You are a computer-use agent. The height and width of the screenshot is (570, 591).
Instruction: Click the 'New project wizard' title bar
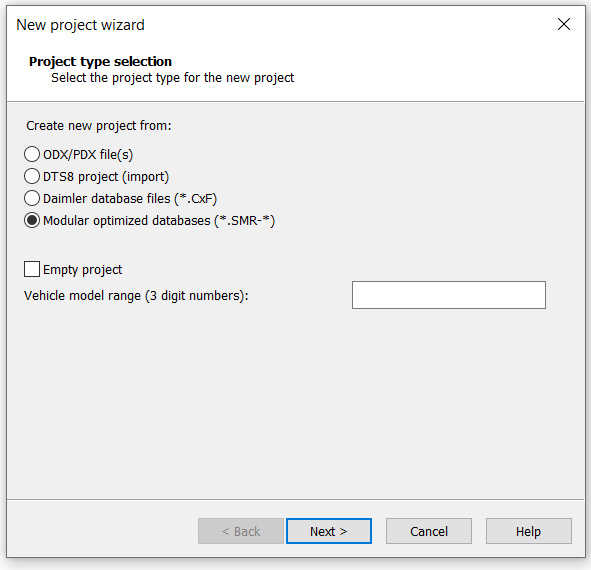click(80, 25)
